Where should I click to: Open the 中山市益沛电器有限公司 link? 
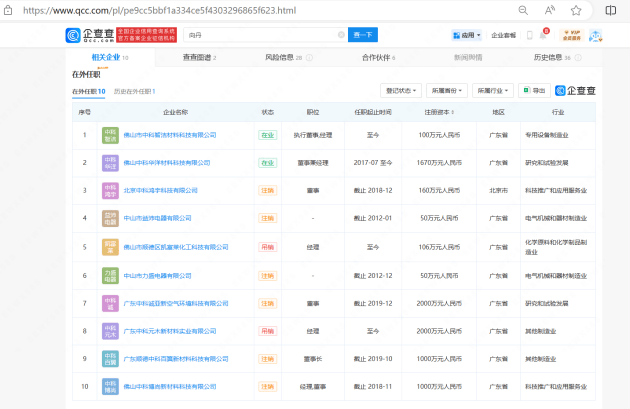[x=157, y=218]
